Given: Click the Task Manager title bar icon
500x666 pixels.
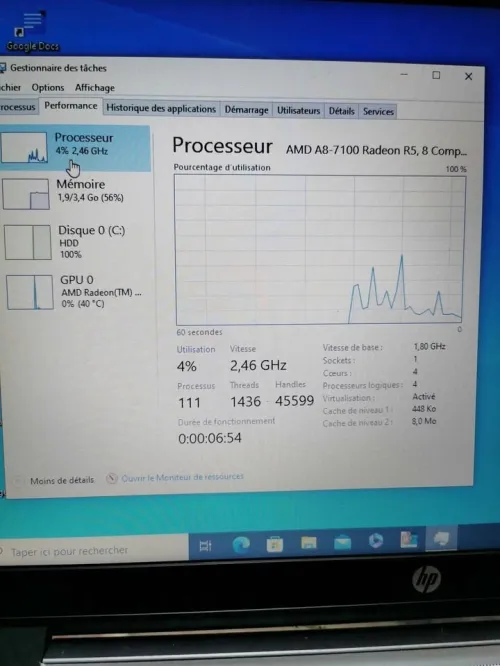Looking at the screenshot, I should point(3,68).
